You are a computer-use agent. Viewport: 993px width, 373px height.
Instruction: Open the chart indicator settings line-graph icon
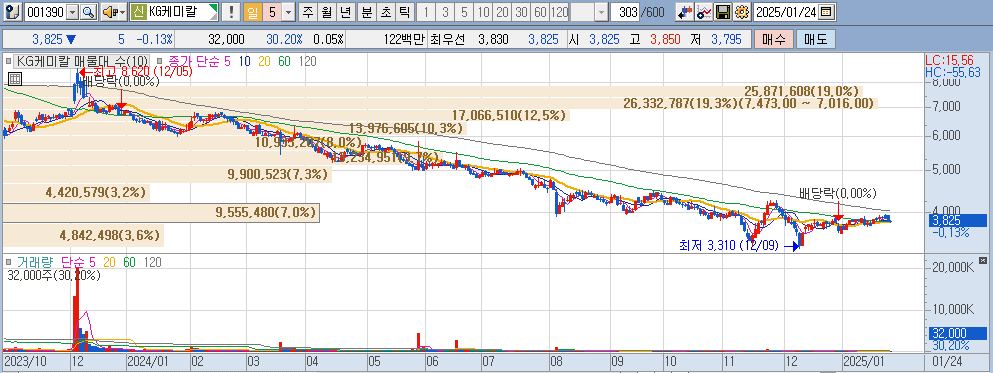click(704, 12)
